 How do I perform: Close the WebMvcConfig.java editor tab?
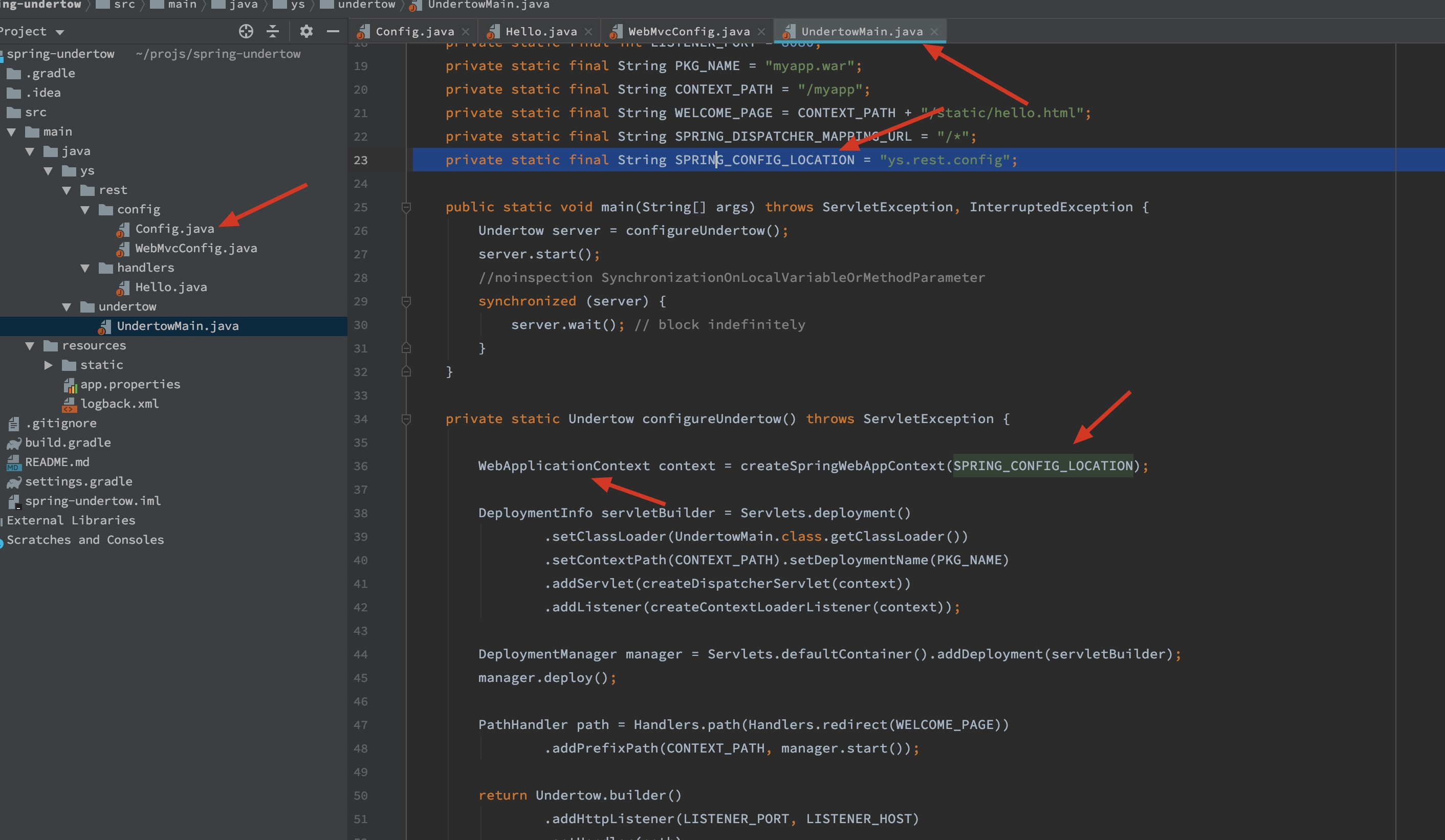pyautogui.click(x=761, y=32)
